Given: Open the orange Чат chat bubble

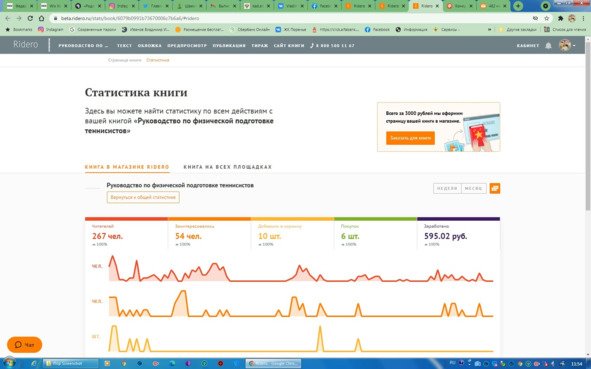Looking at the screenshot, I should tap(24, 345).
